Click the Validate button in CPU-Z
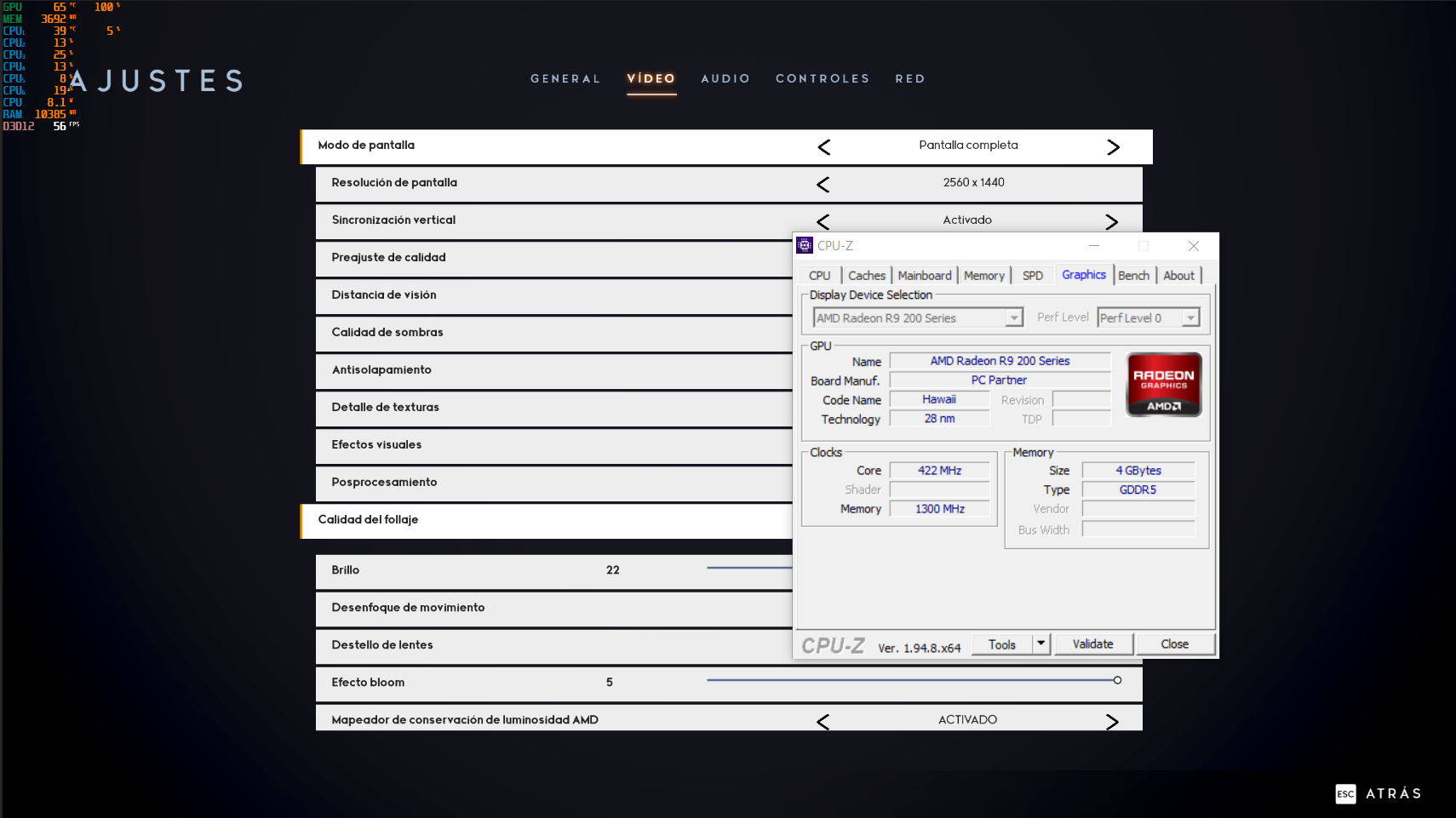This screenshot has width=1456, height=818. point(1093,644)
